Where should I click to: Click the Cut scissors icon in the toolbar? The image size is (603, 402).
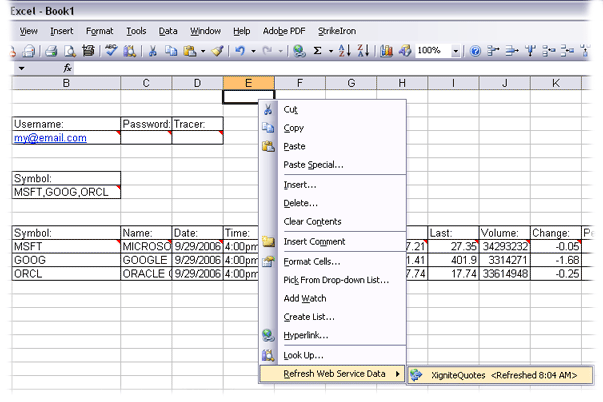pos(153,51)
